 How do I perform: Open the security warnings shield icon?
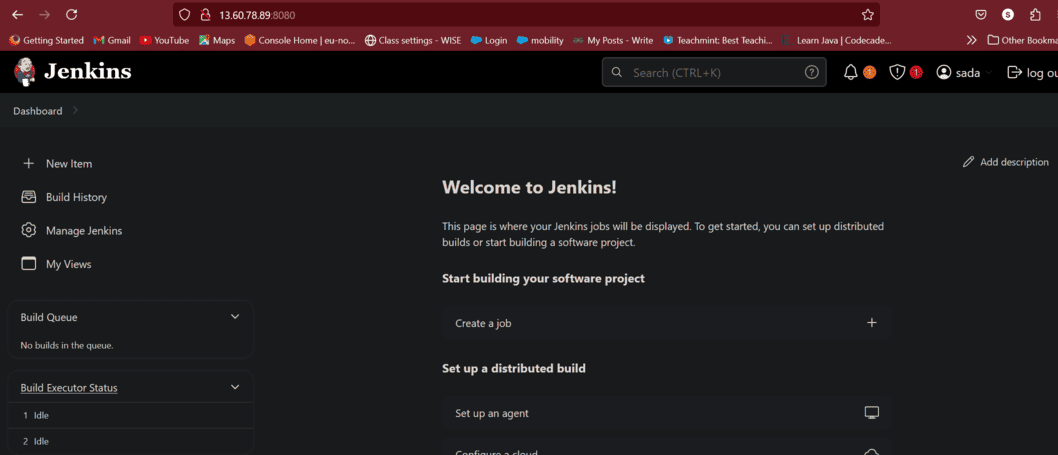[897, 72]
